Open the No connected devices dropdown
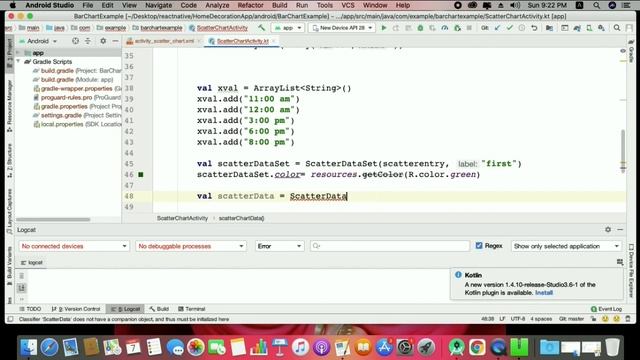Screen dimensions: 640x360 (74, 246)
